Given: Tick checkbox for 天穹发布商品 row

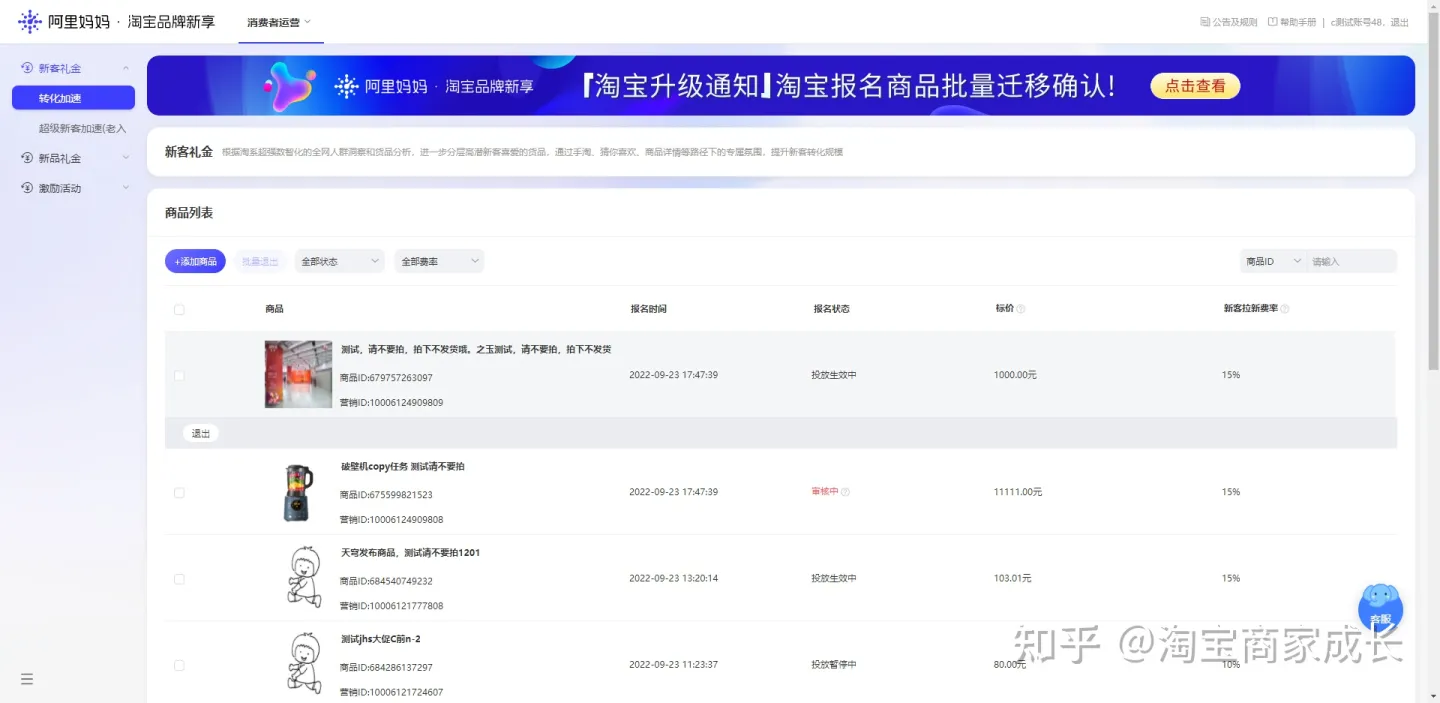Looking at the screenshot, I should [179, 579].
